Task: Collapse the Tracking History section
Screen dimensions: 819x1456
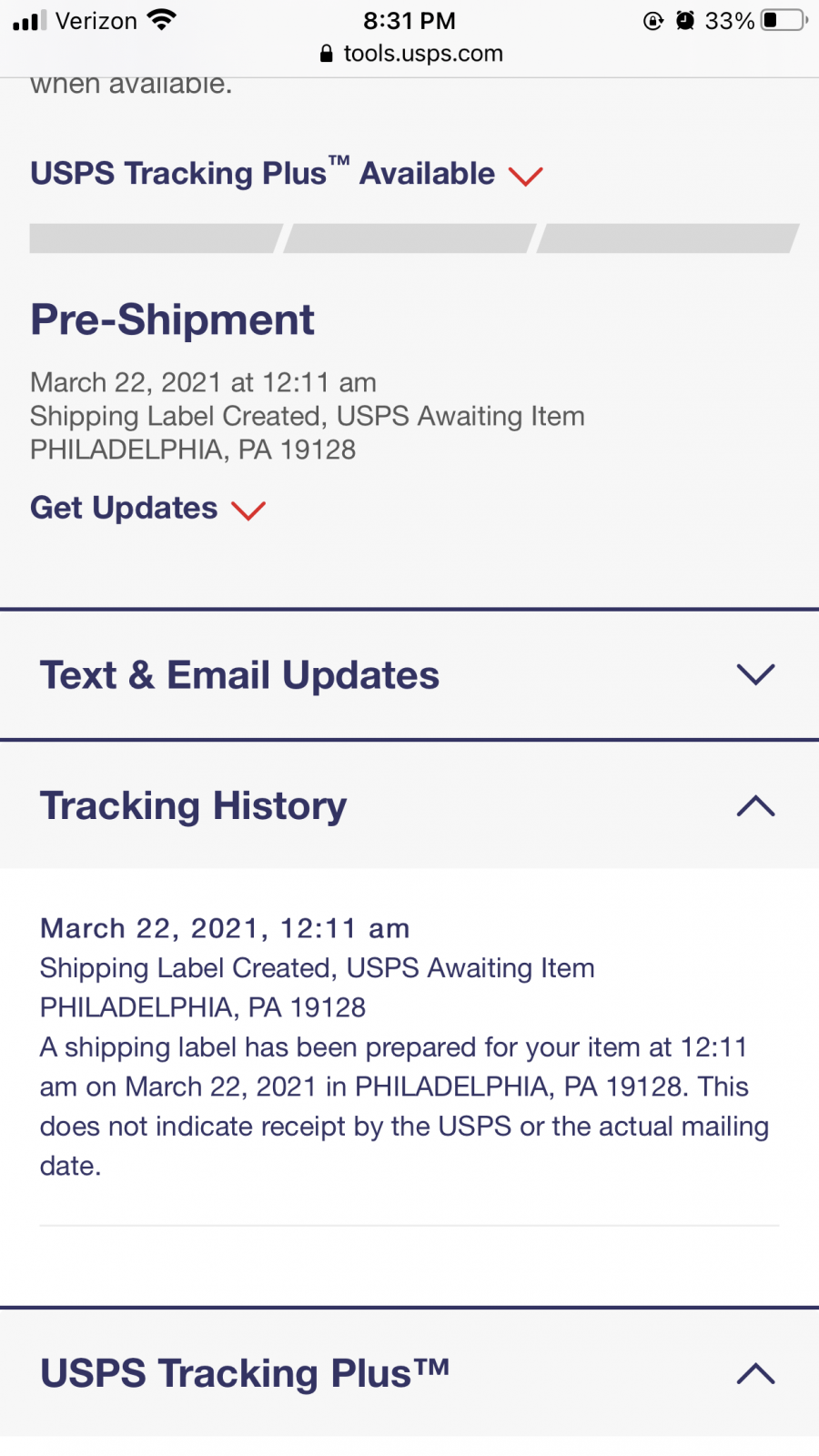Action: tap(756, 806)
